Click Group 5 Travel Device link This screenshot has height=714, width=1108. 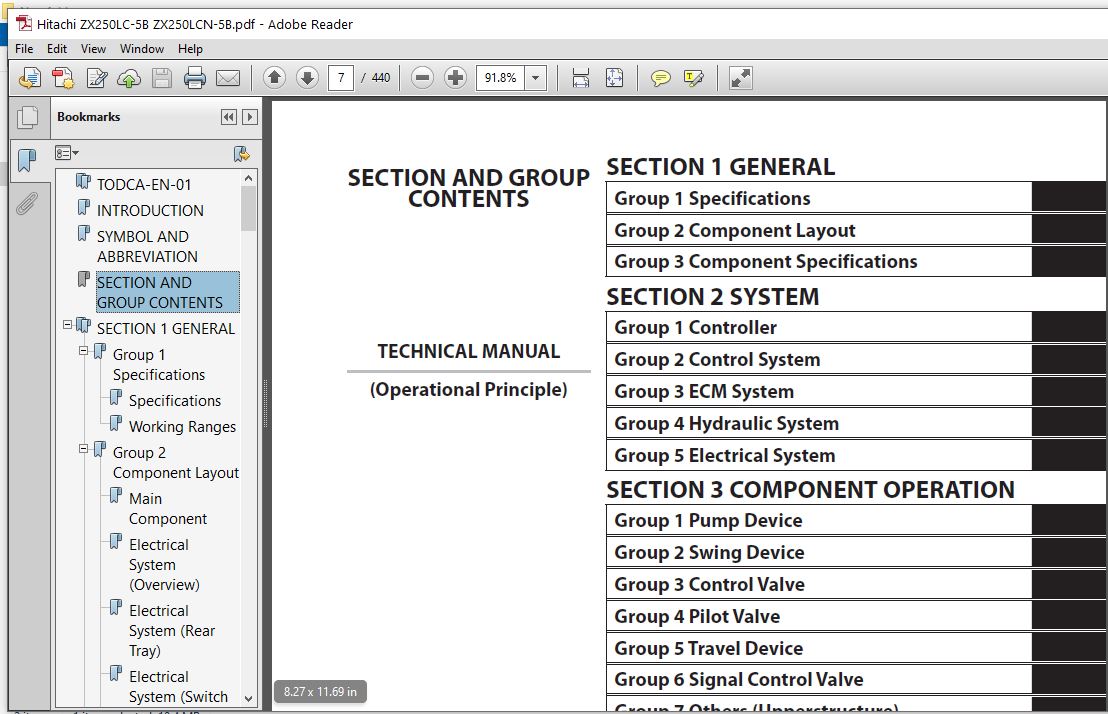pyautogui.click(x=709, y=648)
